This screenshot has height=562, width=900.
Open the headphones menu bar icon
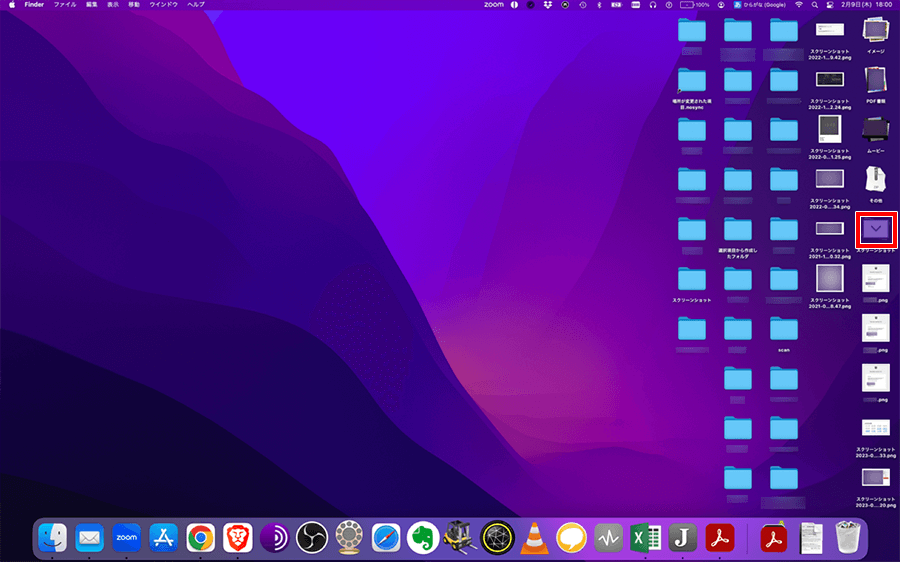[653, 5]
